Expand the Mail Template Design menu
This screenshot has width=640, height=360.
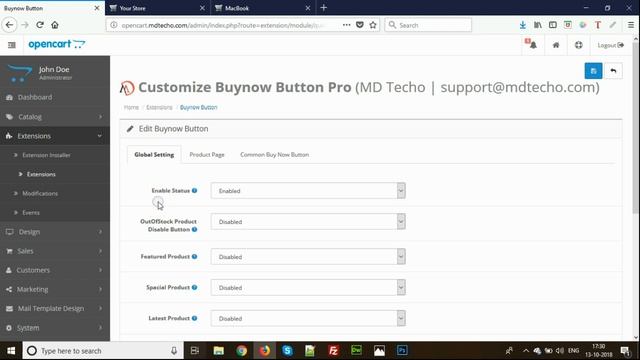click(55, 309)
